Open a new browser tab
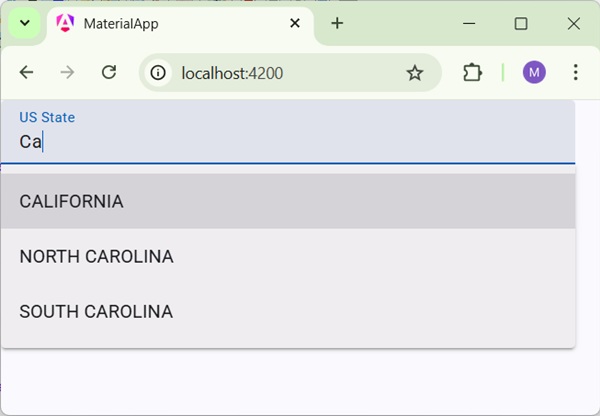 [x=337, y=23]
